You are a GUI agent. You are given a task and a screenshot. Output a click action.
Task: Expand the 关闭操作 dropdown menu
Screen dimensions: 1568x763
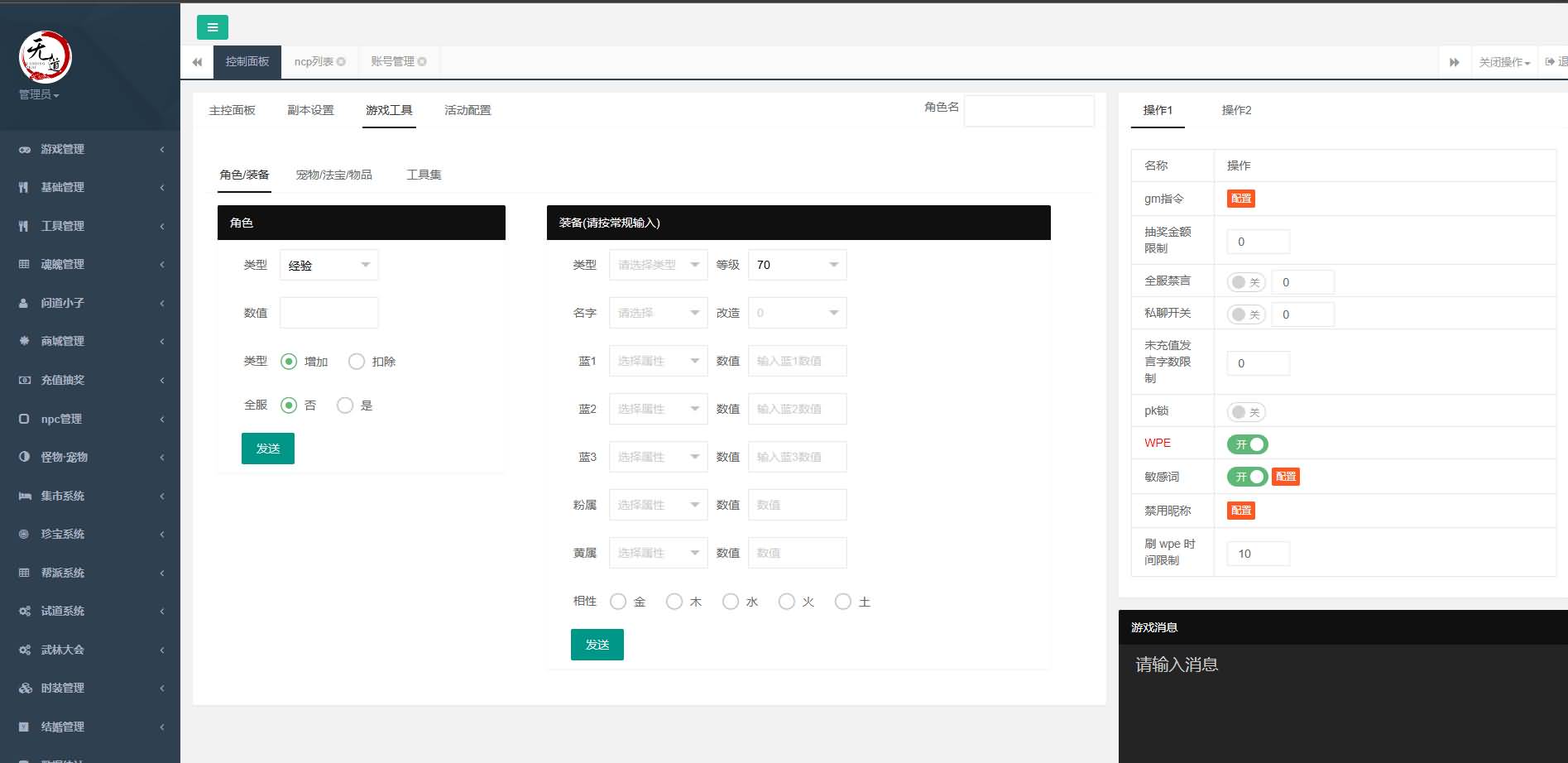[1503, 62]
